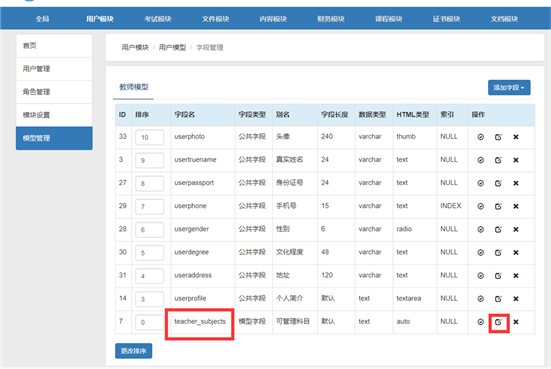Click the check icon for usertruename row

click(480, 160)
